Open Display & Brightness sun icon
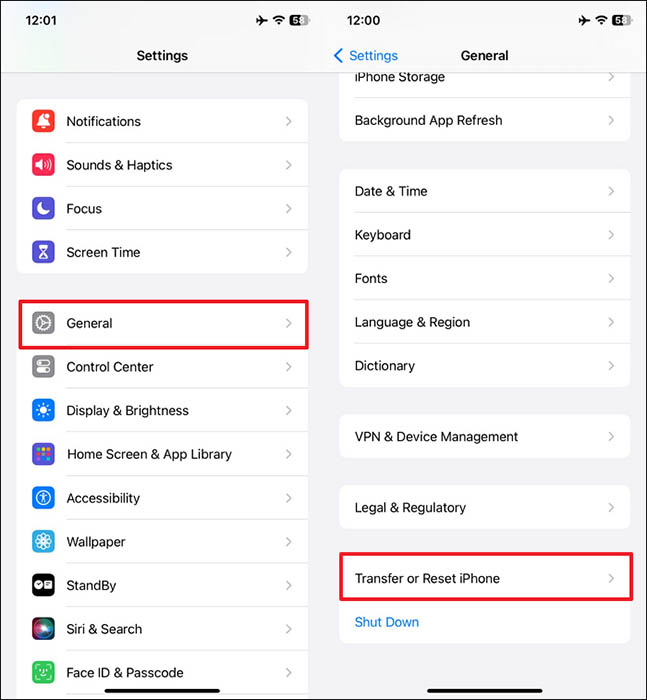The height and width of the screenshot is (700, 647). pos(43,410)
